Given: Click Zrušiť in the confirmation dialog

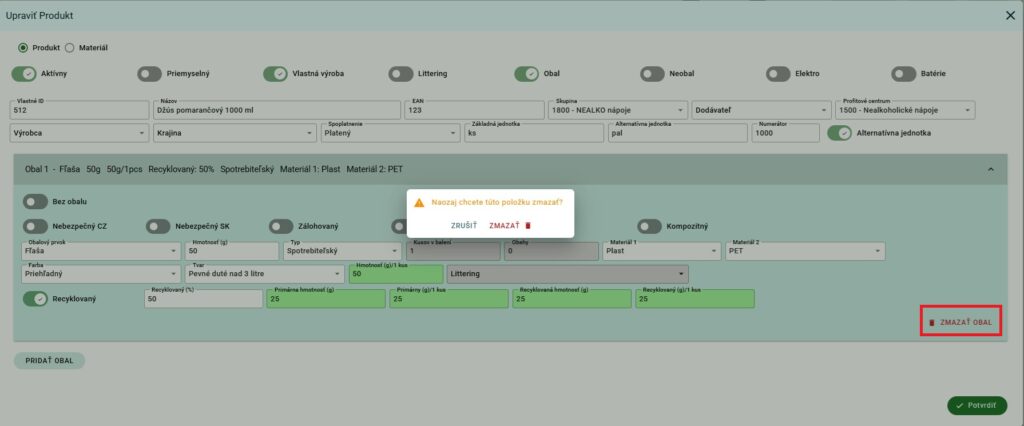Looking at the screenshot, I should [x=463, y=226].
